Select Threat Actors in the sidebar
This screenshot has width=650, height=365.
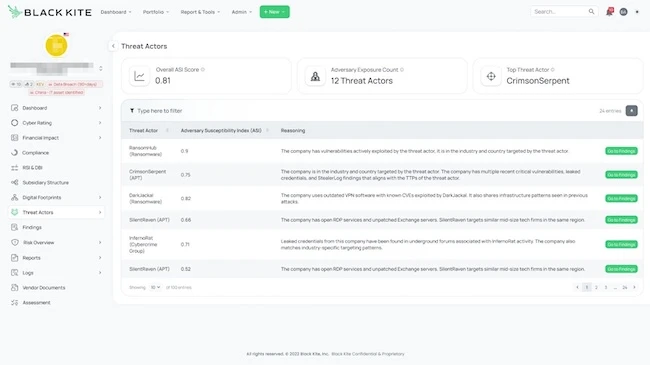click(56, 212)
